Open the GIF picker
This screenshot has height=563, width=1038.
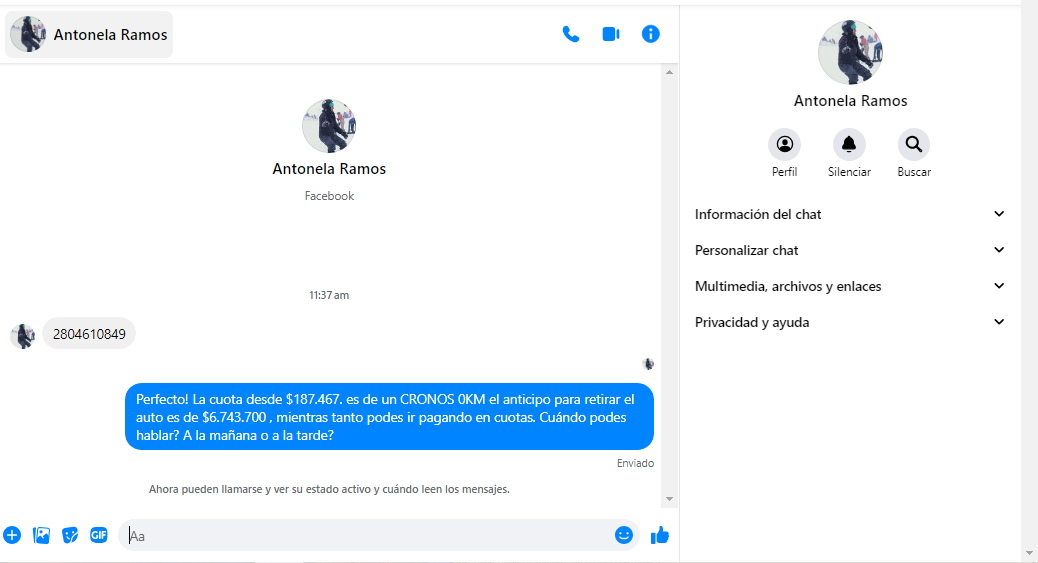(99, 535)
